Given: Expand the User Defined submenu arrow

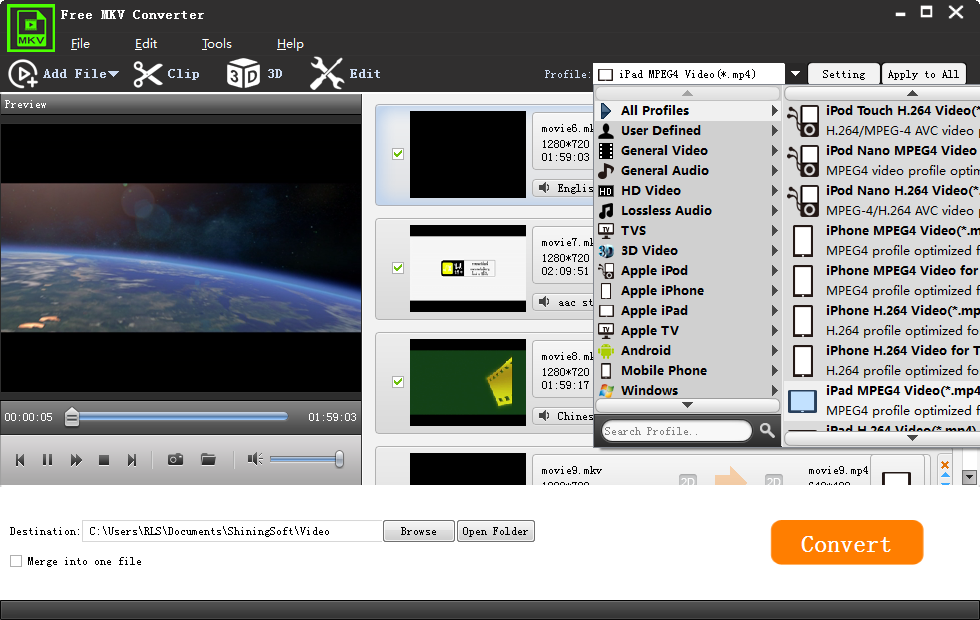Looking at the screenshot, I should 775,131.
